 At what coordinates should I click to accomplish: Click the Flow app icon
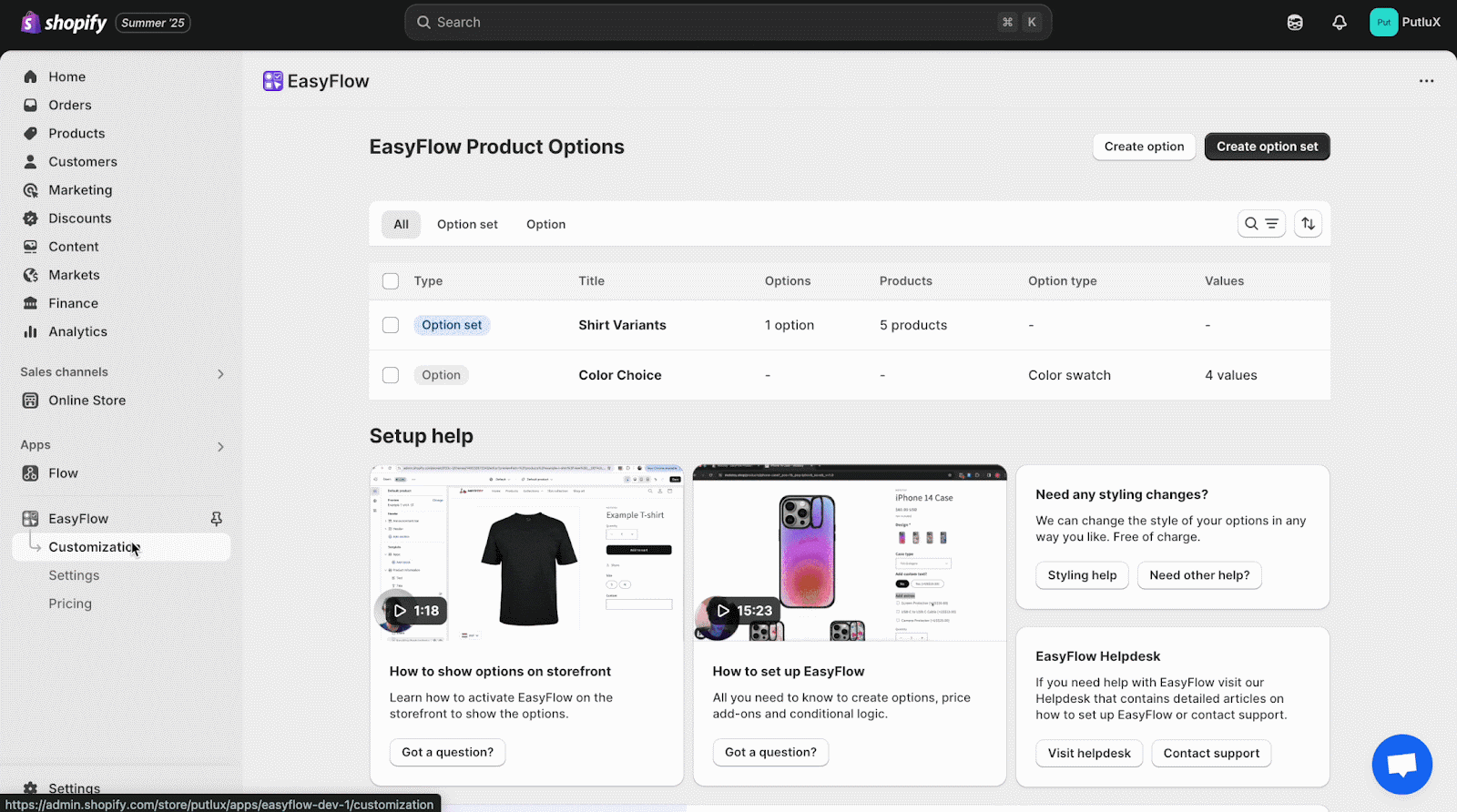point(30,473)
